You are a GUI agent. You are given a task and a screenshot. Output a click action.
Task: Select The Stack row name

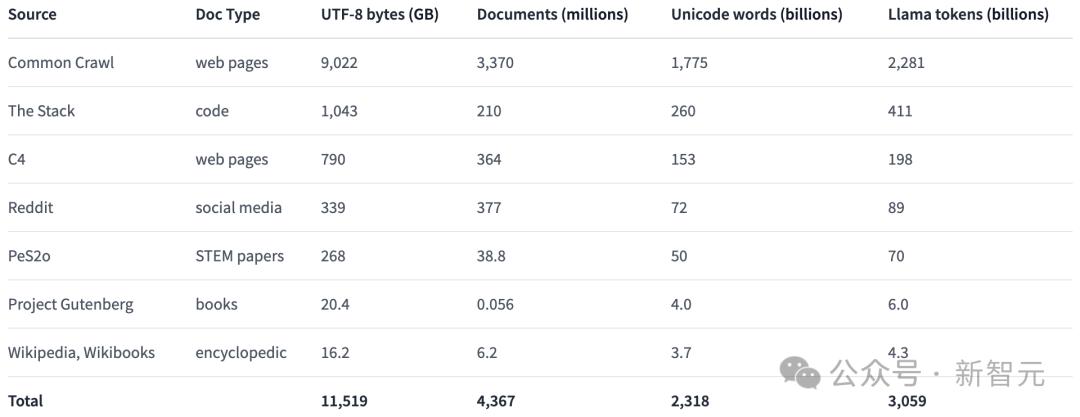41,111
